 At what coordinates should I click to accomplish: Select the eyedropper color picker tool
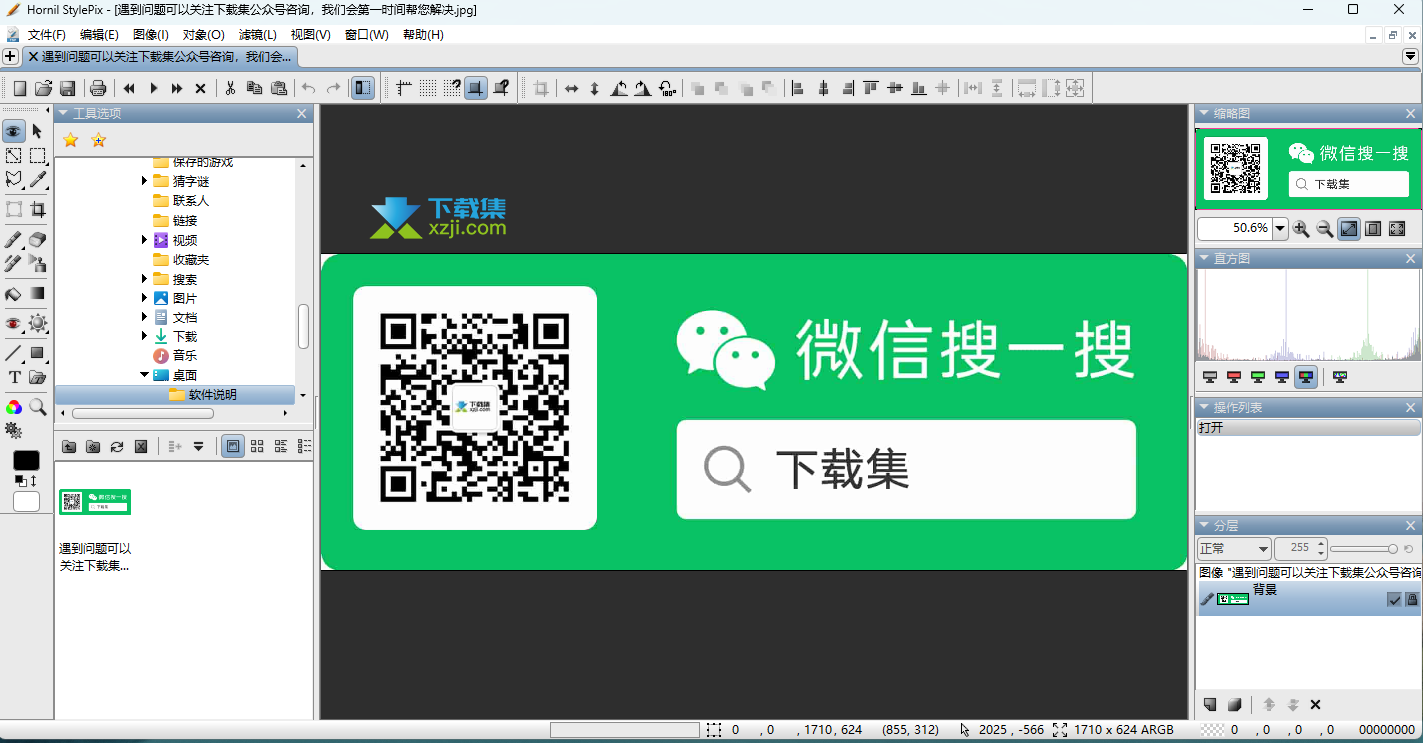tap(37, 180)
